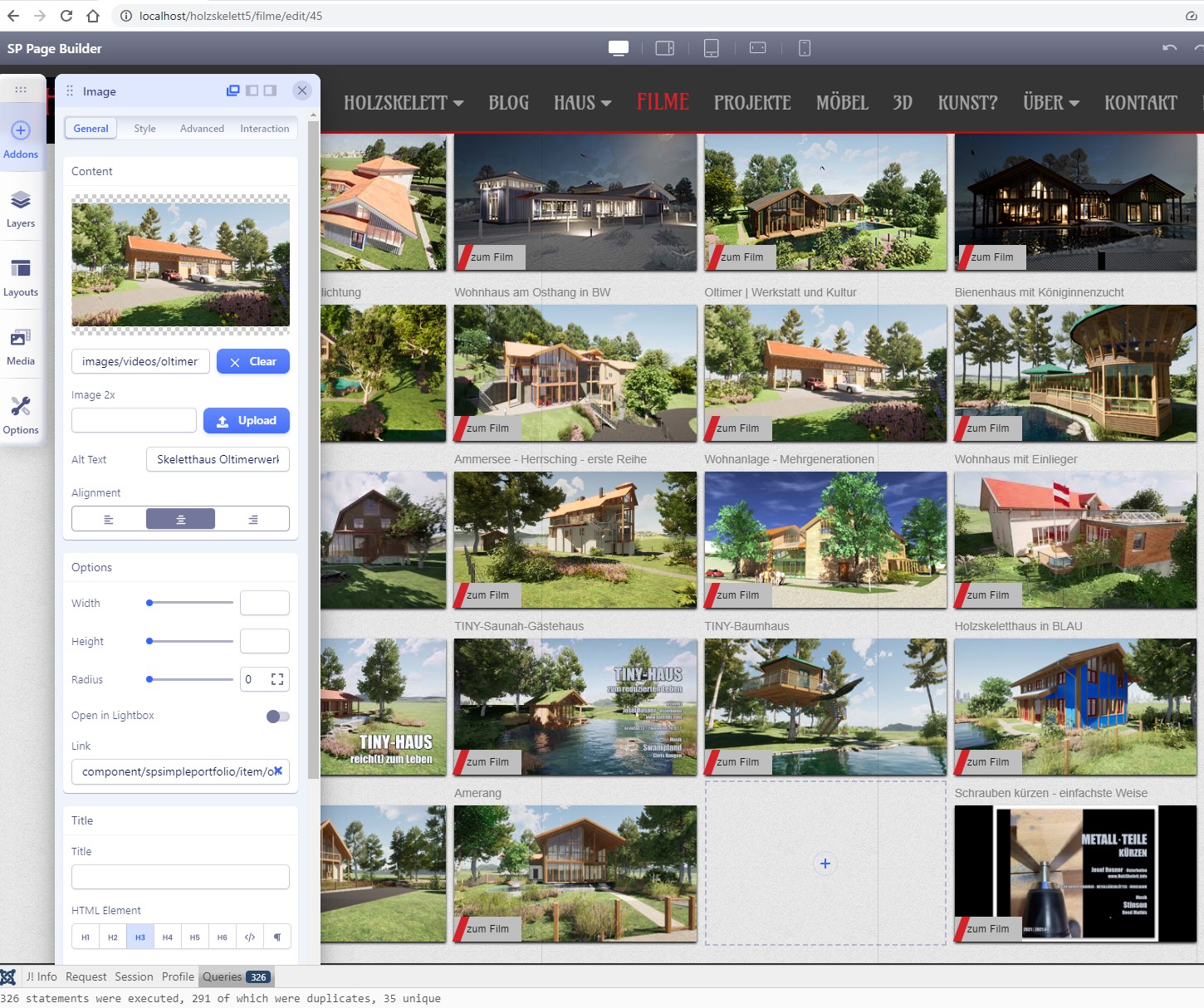
Task: Switch to the Advanced tab
Action: (202, 129)
